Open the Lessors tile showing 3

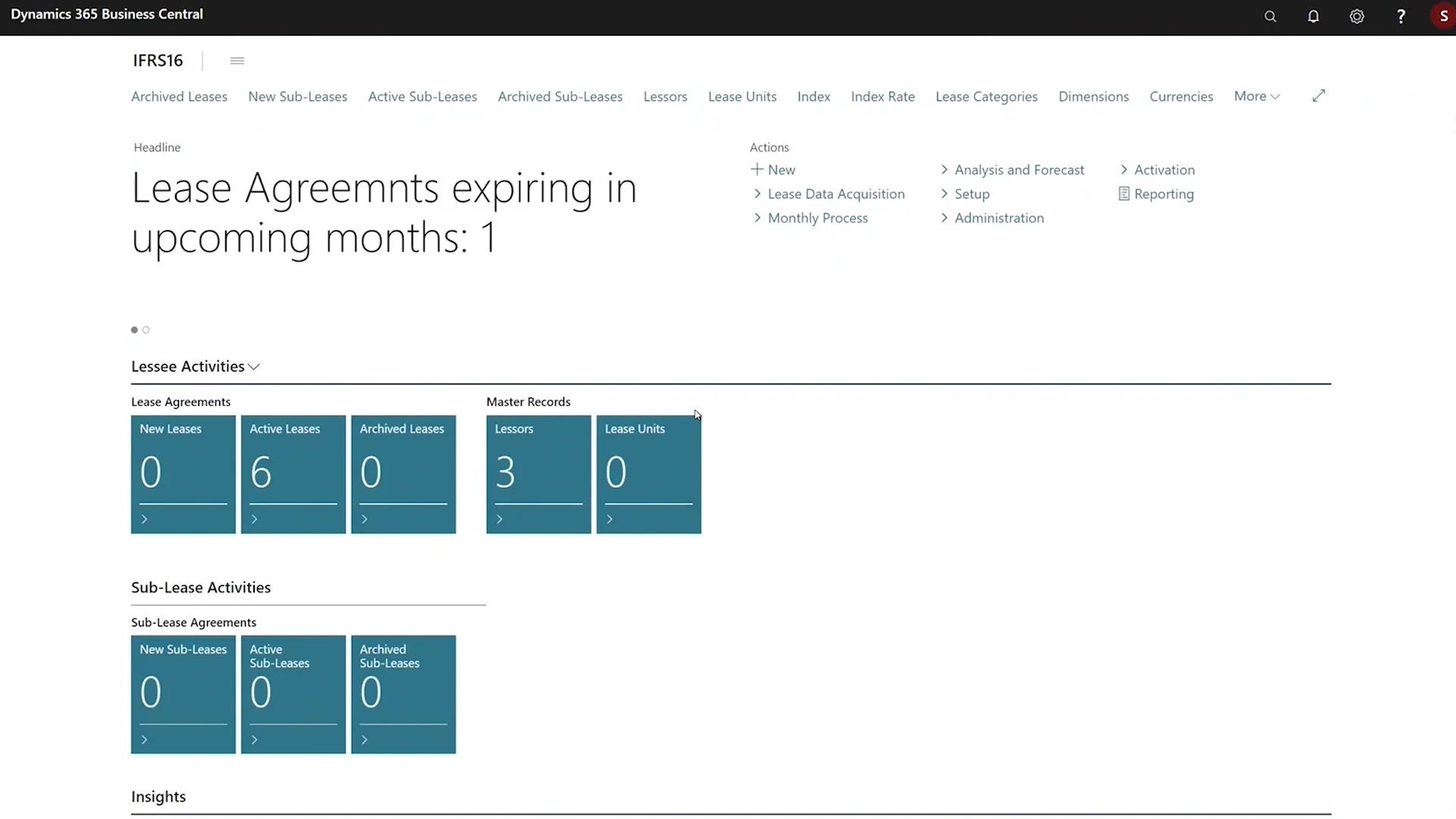[538, 474]
